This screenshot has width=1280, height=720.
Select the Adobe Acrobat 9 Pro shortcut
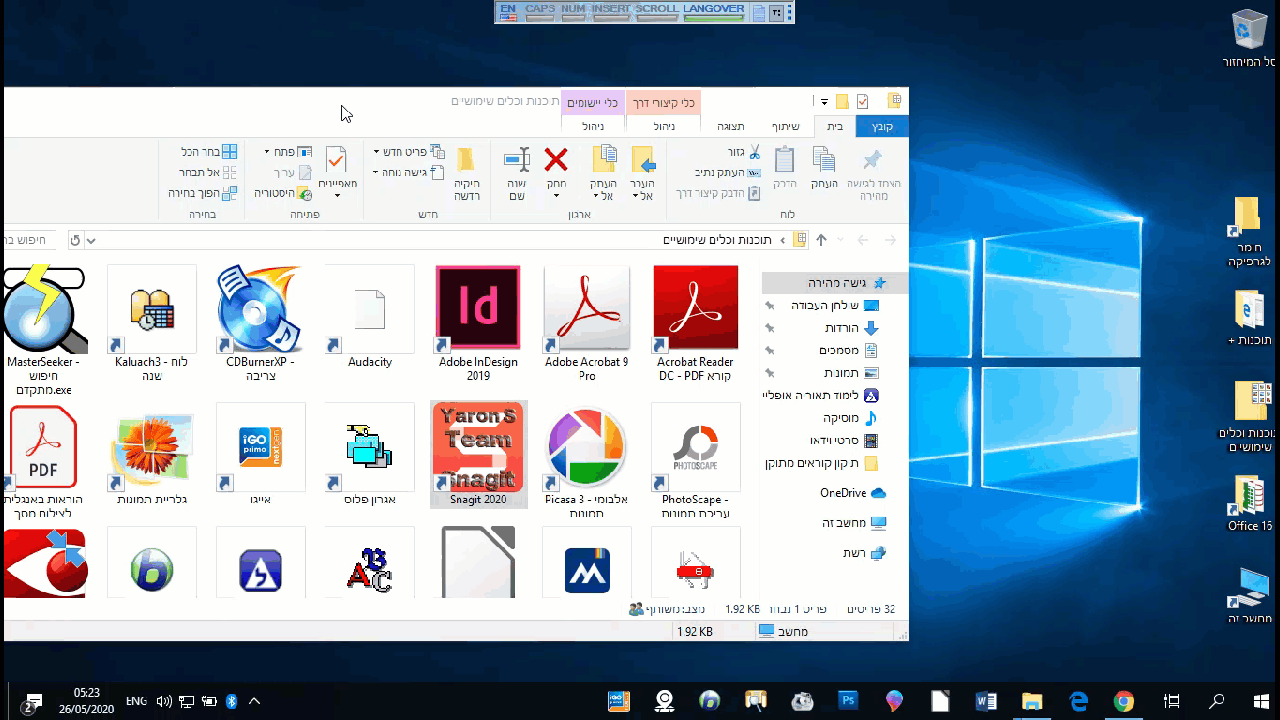pos(587,324)
